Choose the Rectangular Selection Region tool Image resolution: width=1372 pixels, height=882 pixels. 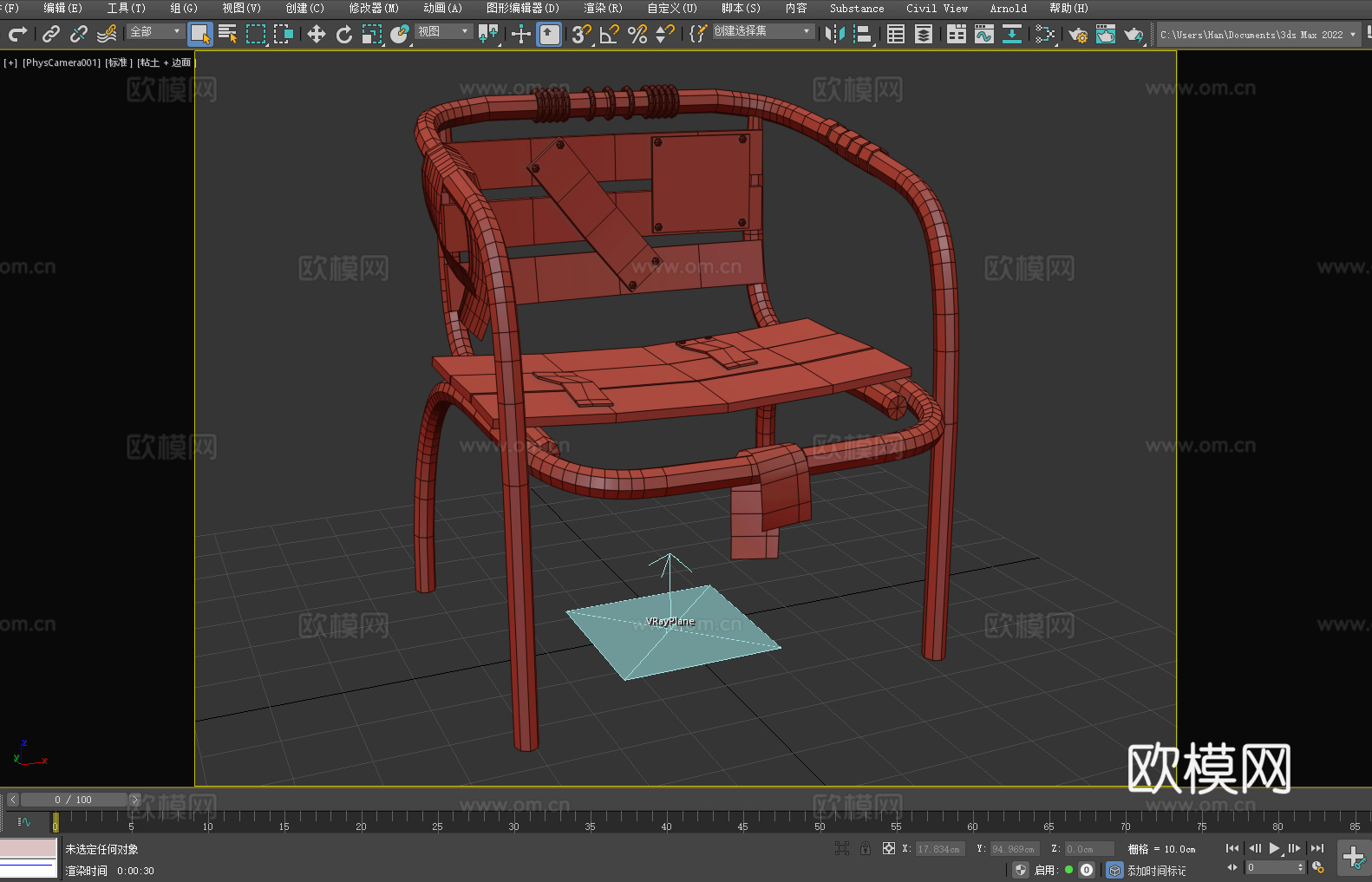[x=256, y=34]
